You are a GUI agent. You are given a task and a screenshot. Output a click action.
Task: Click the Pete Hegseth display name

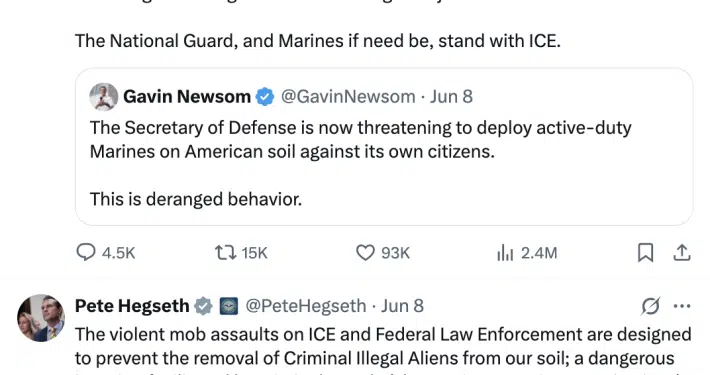pos(132,306)
